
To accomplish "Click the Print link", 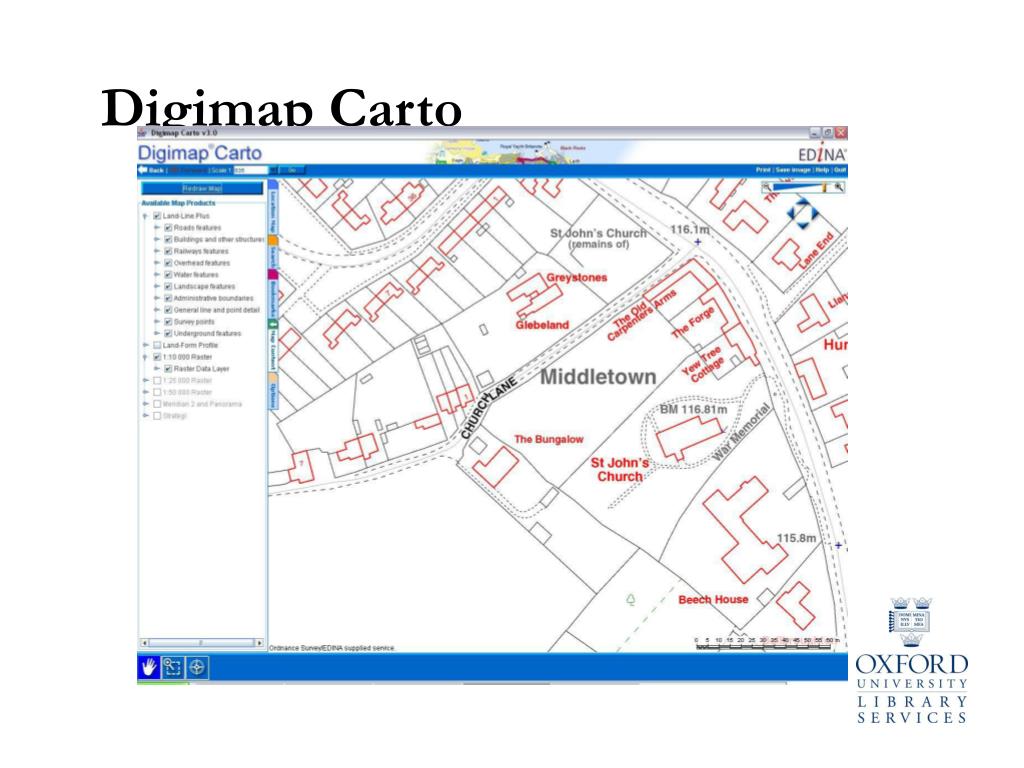I will [763, 170].
